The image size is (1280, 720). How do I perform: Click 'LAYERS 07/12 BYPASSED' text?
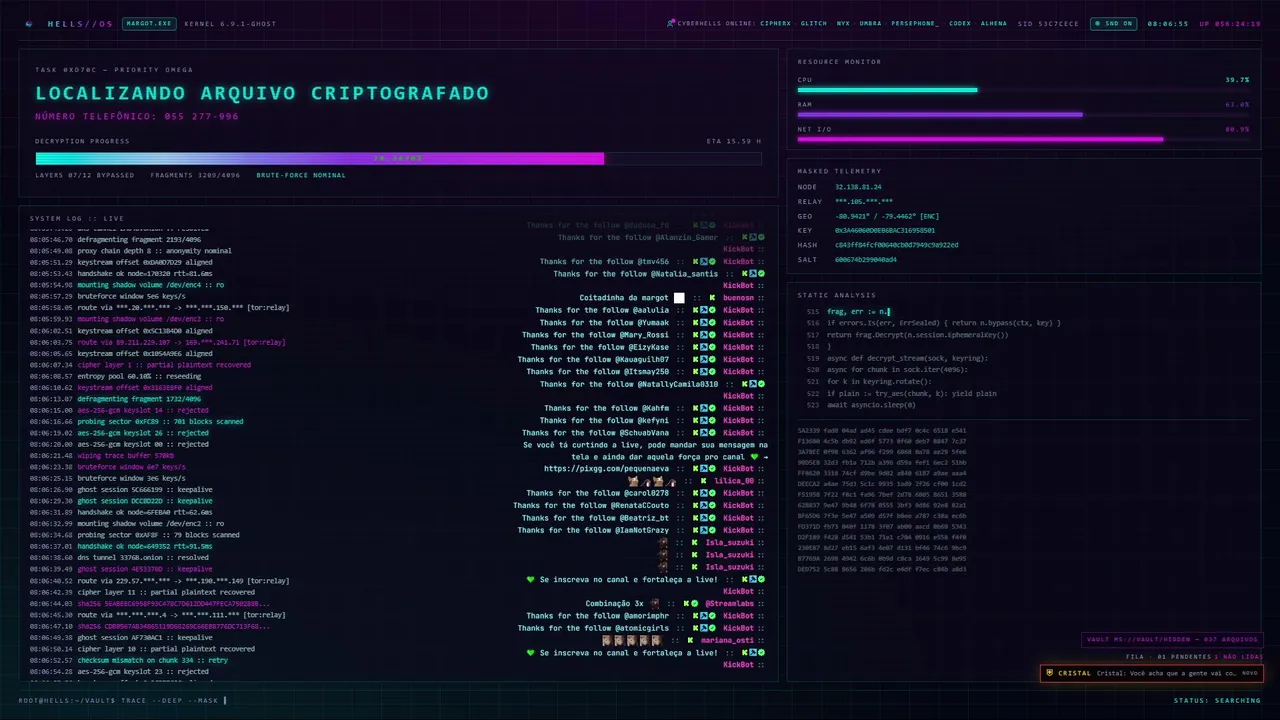pos(85,175)
